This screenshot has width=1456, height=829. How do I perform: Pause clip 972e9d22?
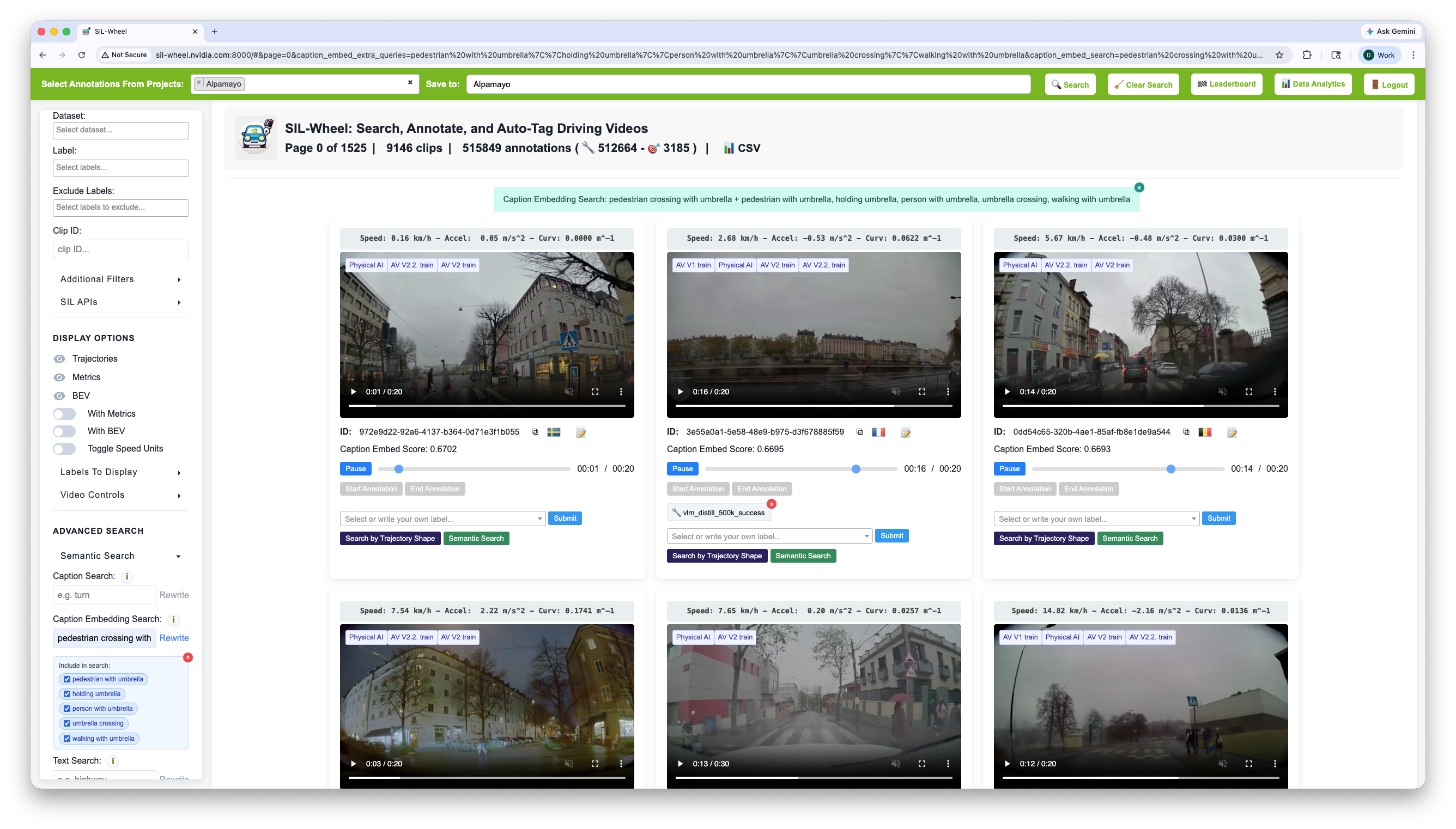[x=355, y=468]
